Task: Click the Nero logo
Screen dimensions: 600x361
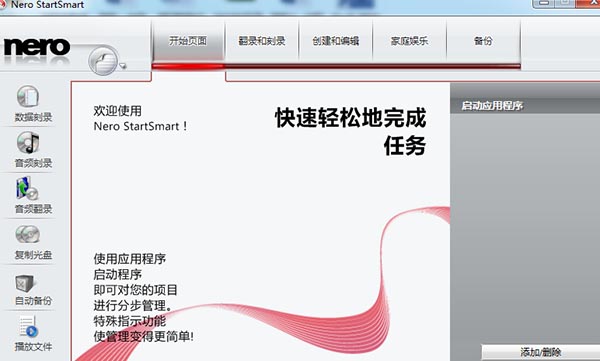Action: tap(37, 47)
